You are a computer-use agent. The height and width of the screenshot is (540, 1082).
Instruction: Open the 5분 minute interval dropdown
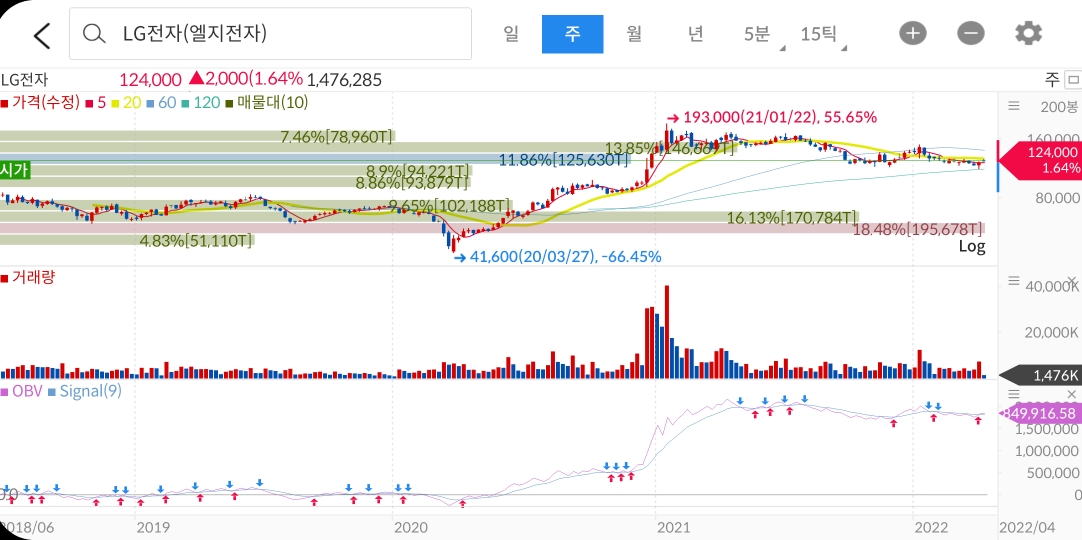click(x=759, y=34)
